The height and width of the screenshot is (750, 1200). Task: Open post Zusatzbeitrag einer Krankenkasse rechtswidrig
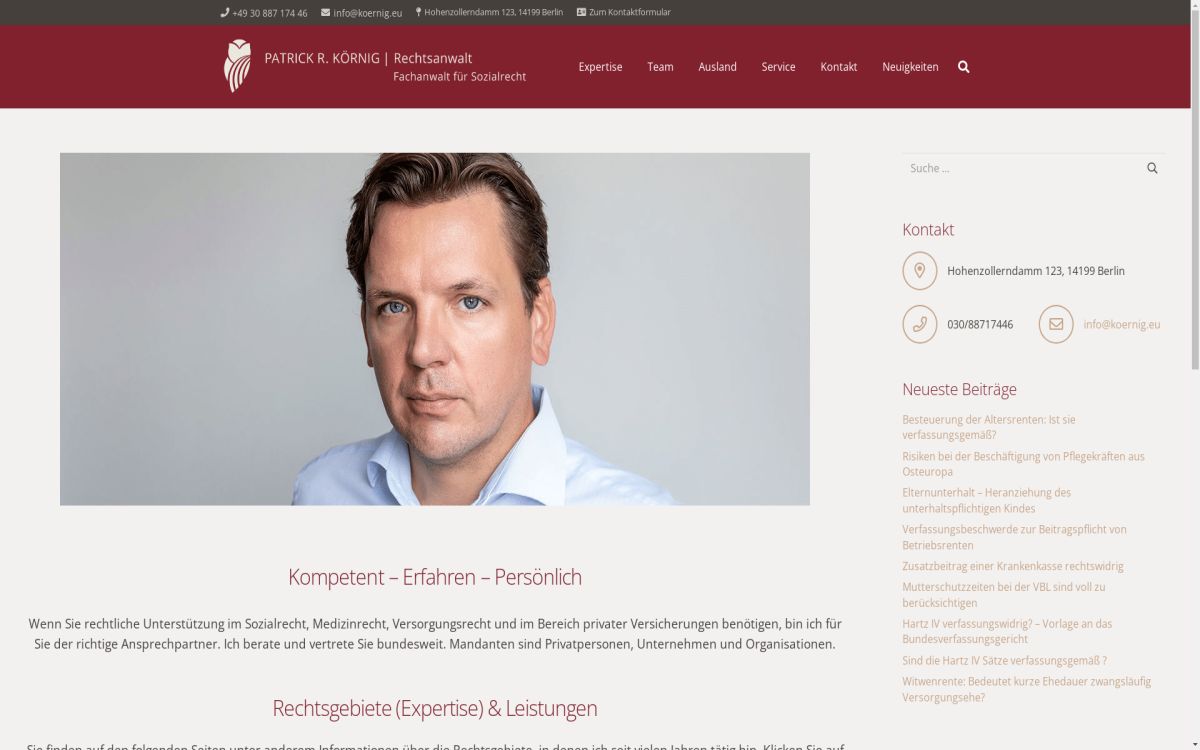coord(1012,566)
